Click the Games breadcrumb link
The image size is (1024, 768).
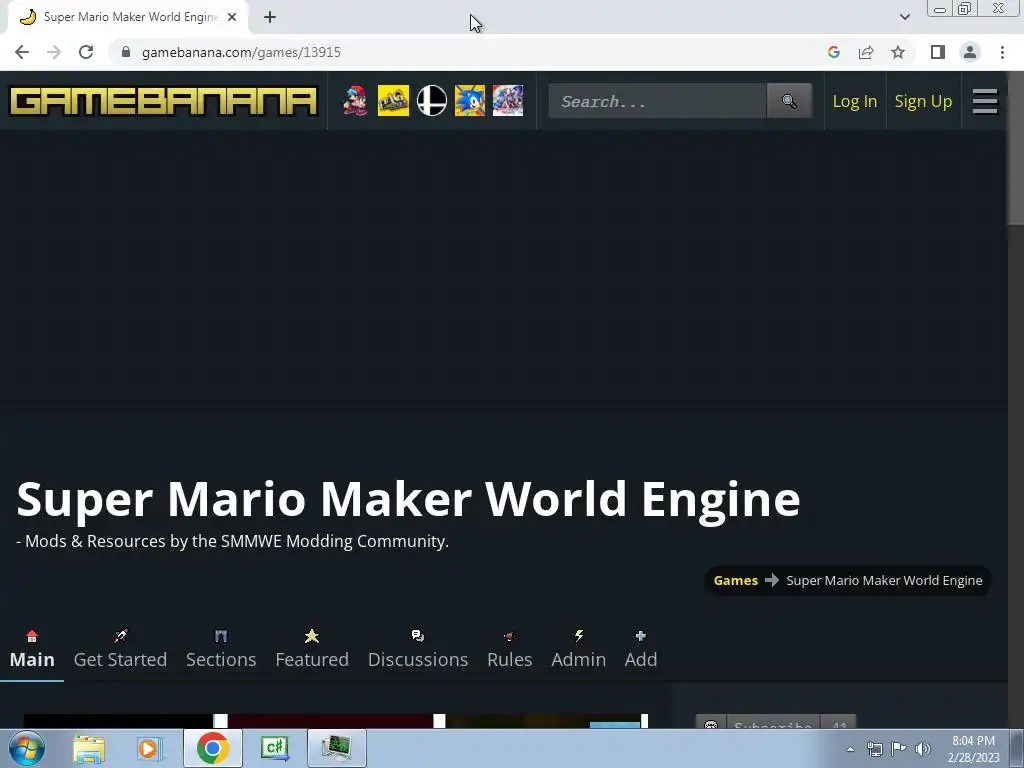click(x=735, y=581)
